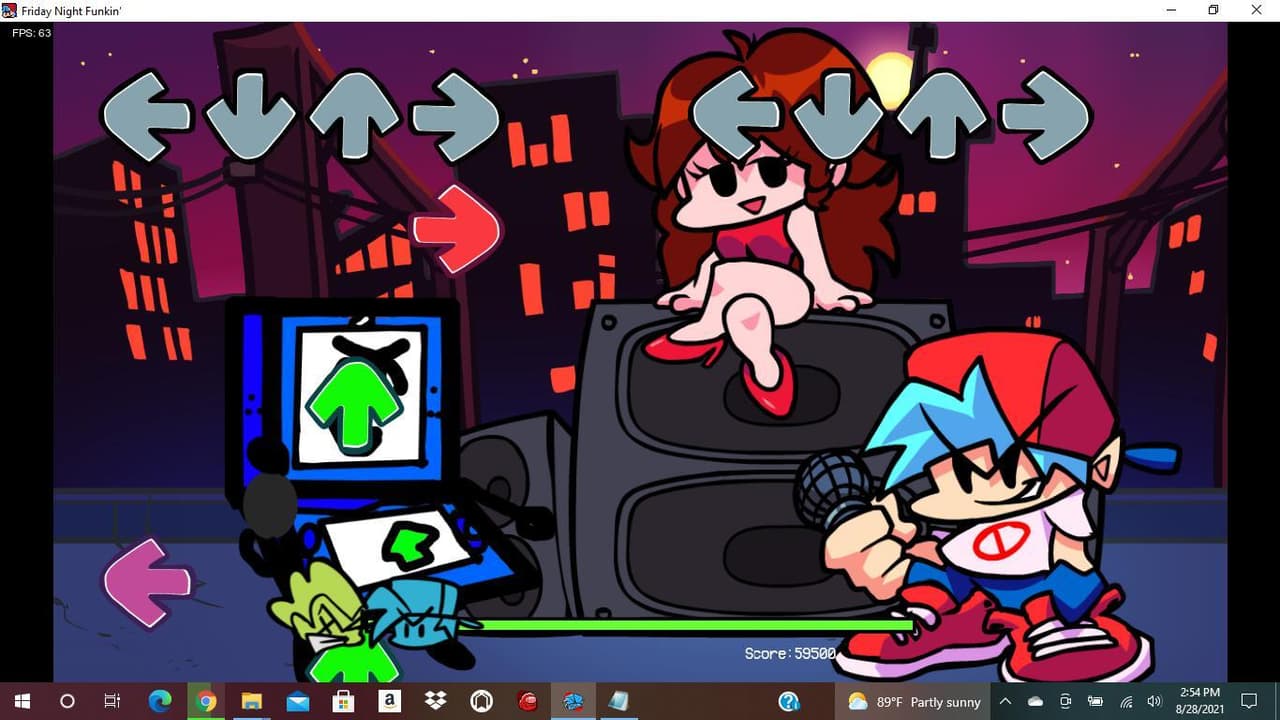Click the player's gray right arrow receptor
1280x720 pixels.
click(x=1045, y=116)
